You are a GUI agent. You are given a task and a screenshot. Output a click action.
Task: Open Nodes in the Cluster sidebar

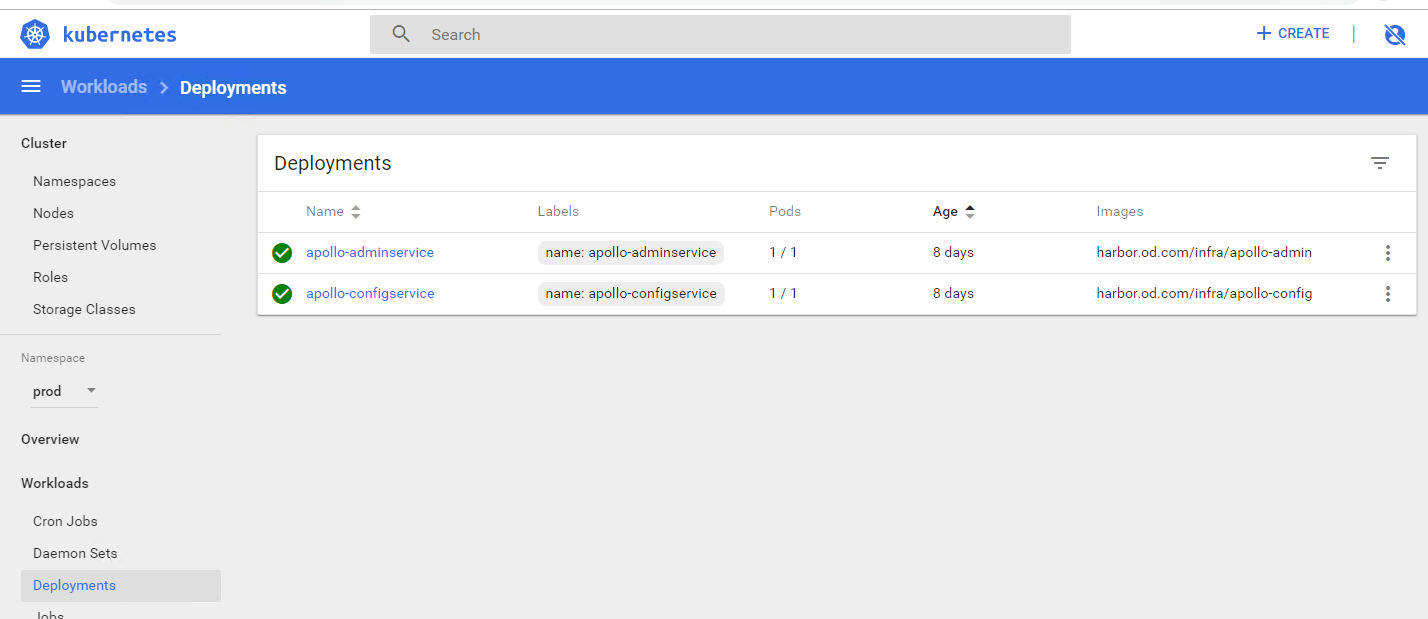[x=53, y=213]
